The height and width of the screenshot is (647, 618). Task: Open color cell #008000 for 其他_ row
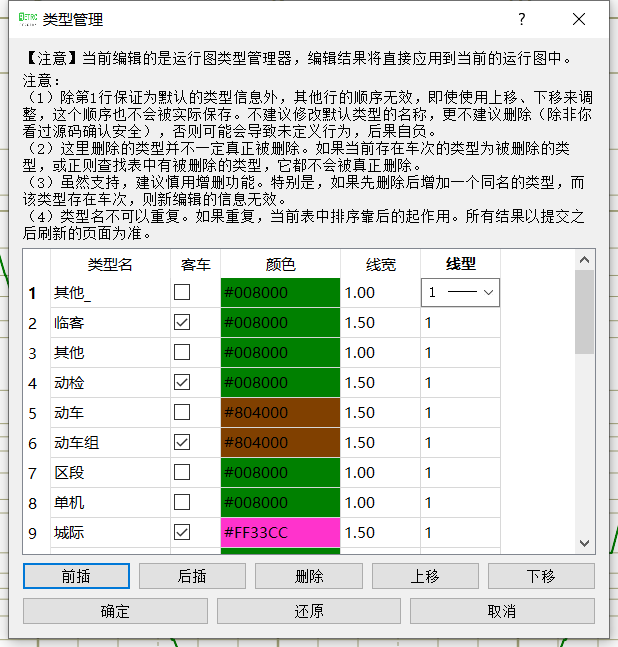[280, 293]
